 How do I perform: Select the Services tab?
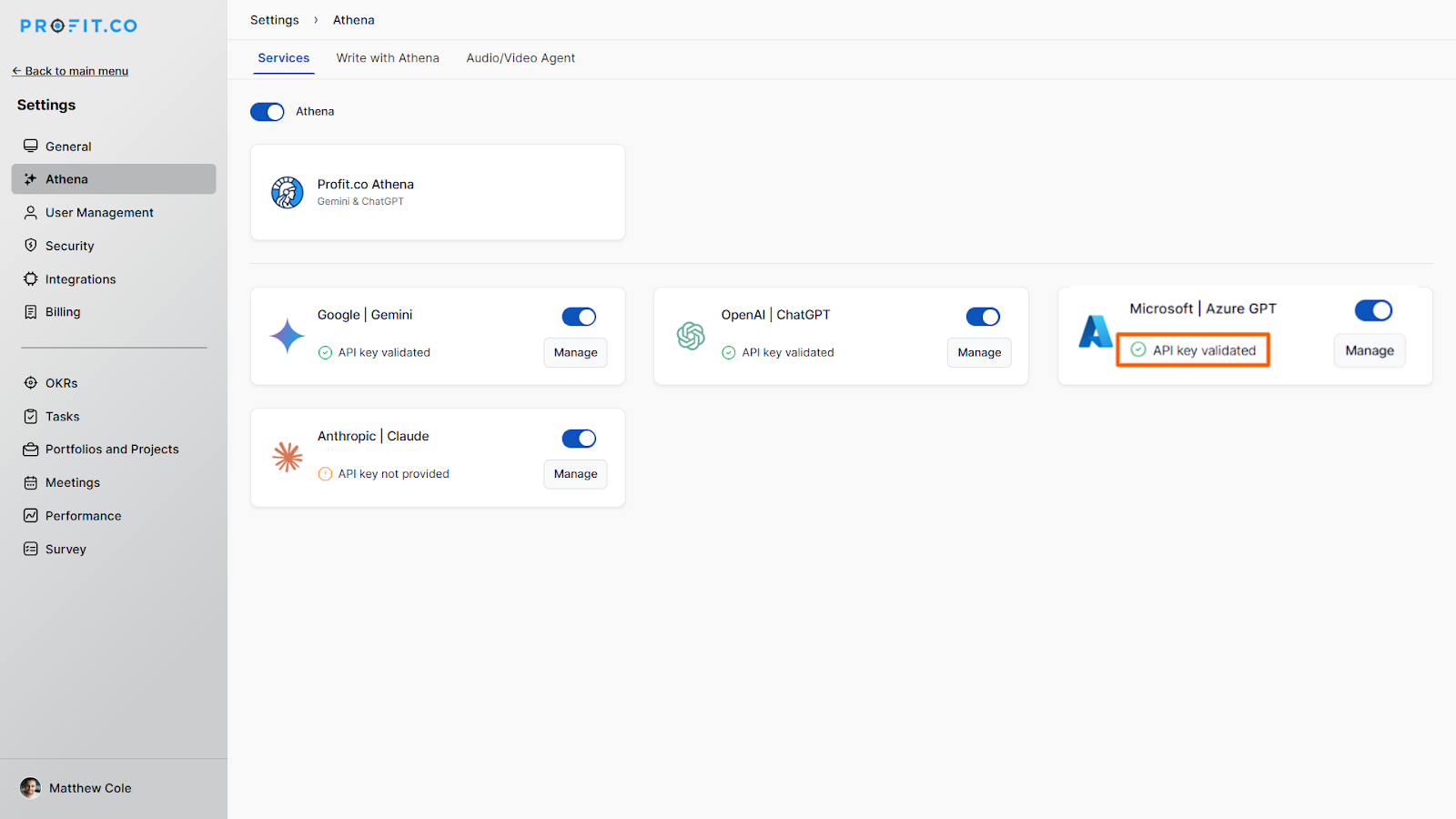pos(284,58)
